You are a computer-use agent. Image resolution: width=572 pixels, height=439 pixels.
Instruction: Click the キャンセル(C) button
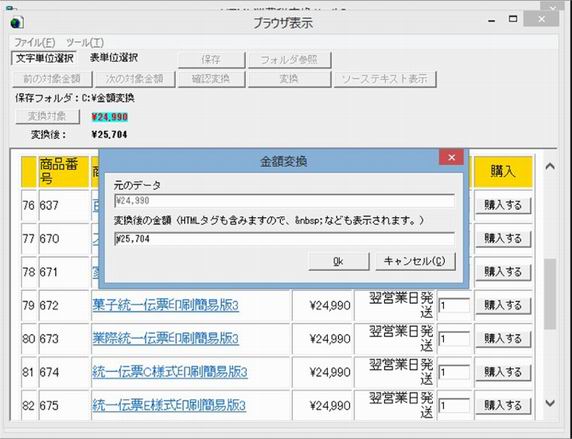416,261
